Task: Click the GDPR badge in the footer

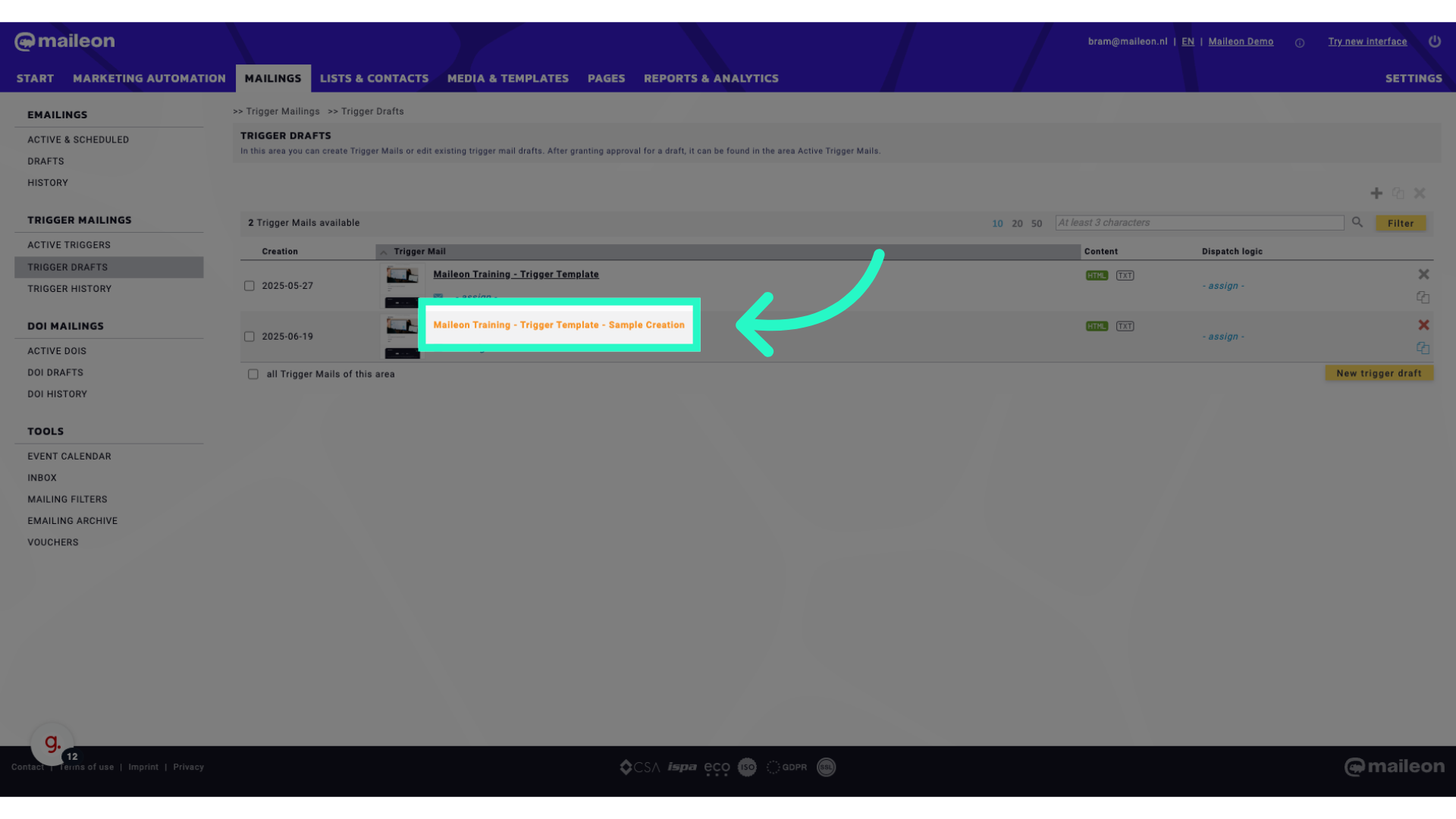Action: pyautogui.click(x=786, y=767)
